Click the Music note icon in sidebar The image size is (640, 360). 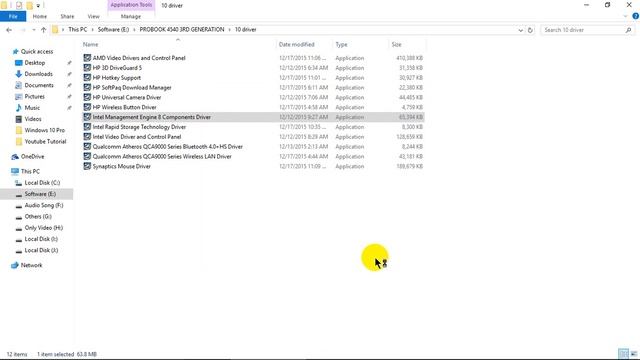[x=18, y=108]
